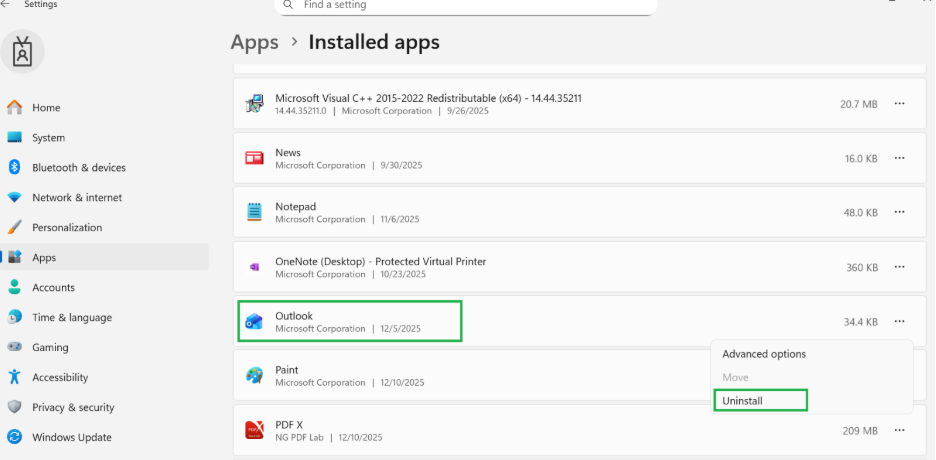The image size is (936, 460).
Task: Open more options for PDF X
Action: [900, 430]
